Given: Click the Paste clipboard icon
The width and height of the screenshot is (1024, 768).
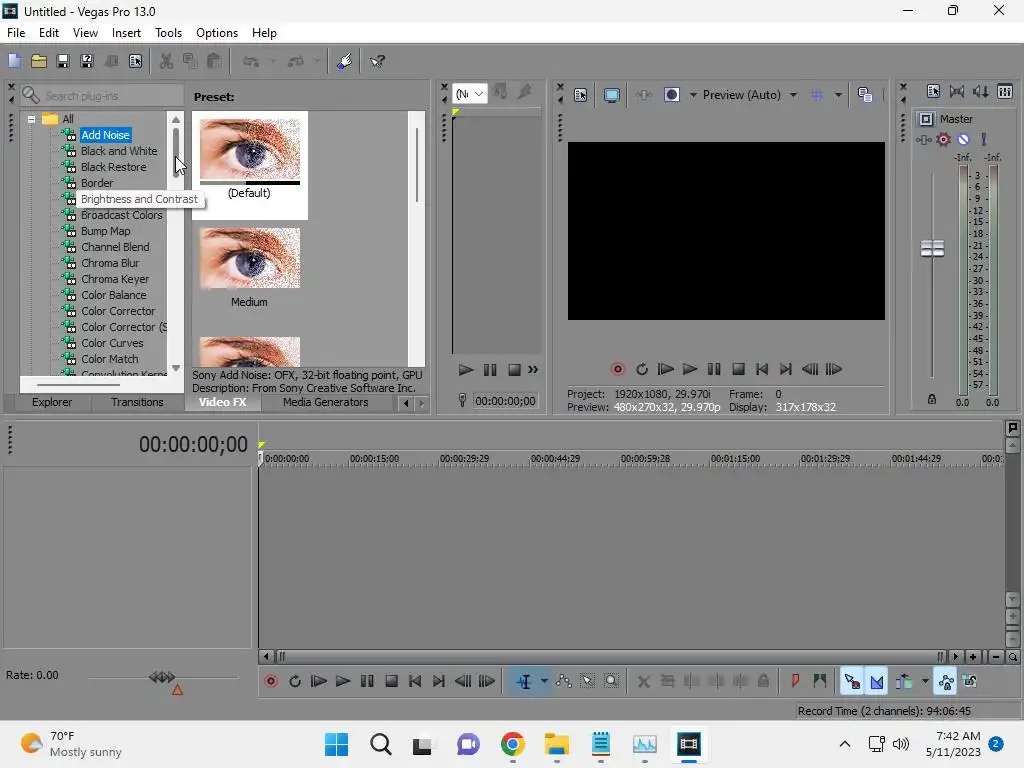Looking at the screenshot, I should (x=214, y=61).
